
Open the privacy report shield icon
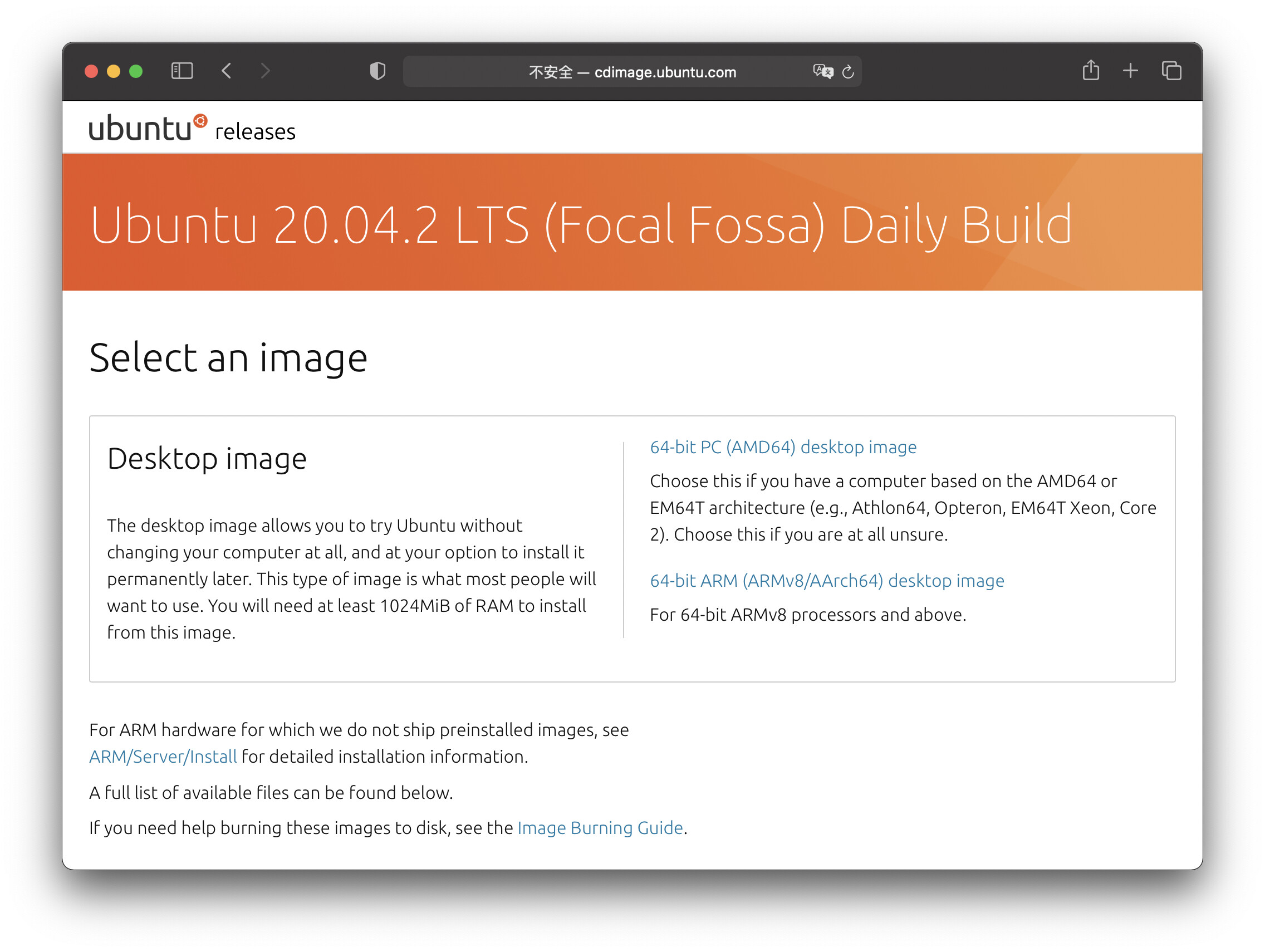click(x=377, y=71)
